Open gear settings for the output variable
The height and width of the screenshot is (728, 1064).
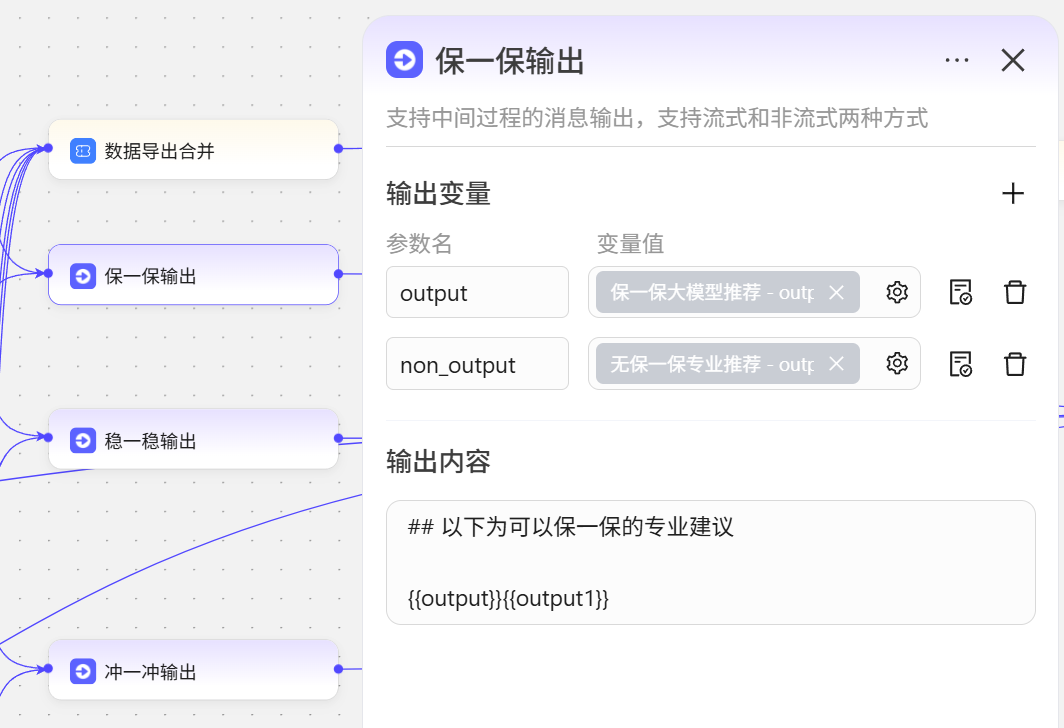point(897,292)
